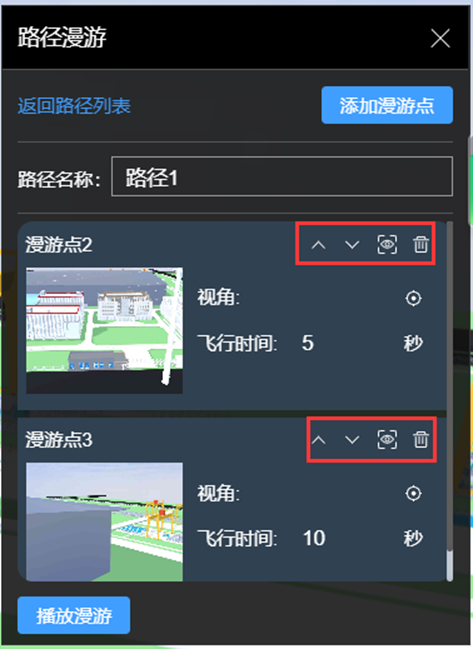Preview 漫游点3 with the eye icon

click(x=387, y=440)
